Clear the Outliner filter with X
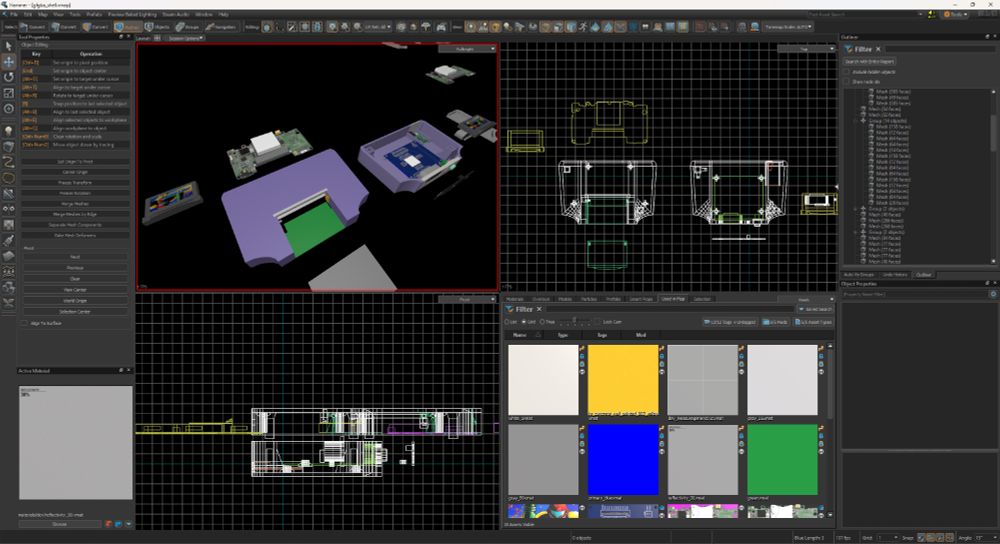 pos(878,49)
